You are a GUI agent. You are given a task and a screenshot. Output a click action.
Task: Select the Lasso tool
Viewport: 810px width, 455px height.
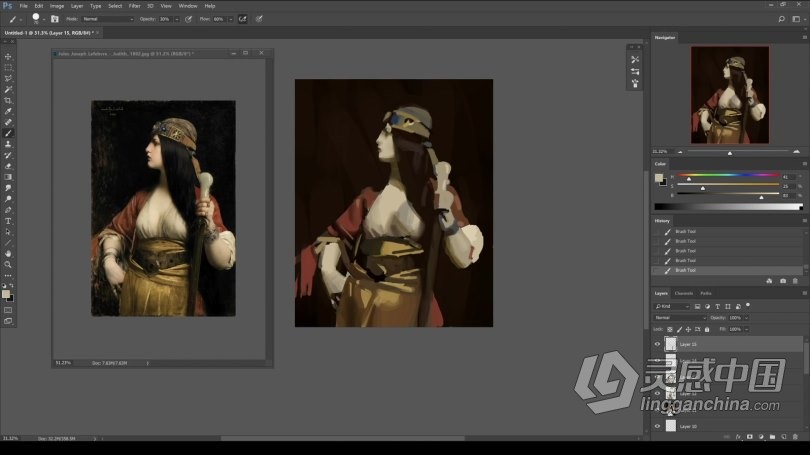[x=8, y=79]
